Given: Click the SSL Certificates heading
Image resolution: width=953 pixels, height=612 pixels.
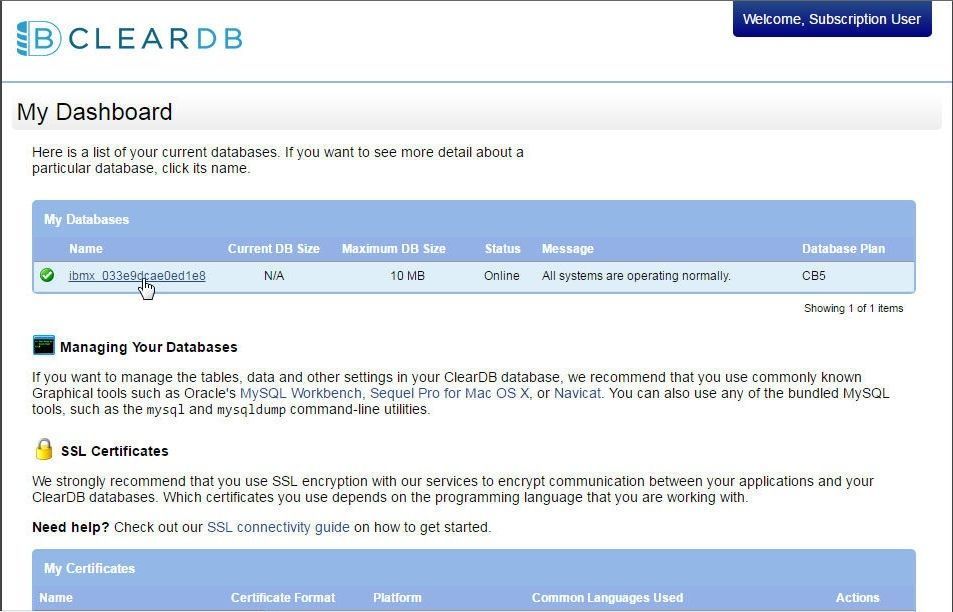Looking at the screenshot, I should click(x=115, y=451).
